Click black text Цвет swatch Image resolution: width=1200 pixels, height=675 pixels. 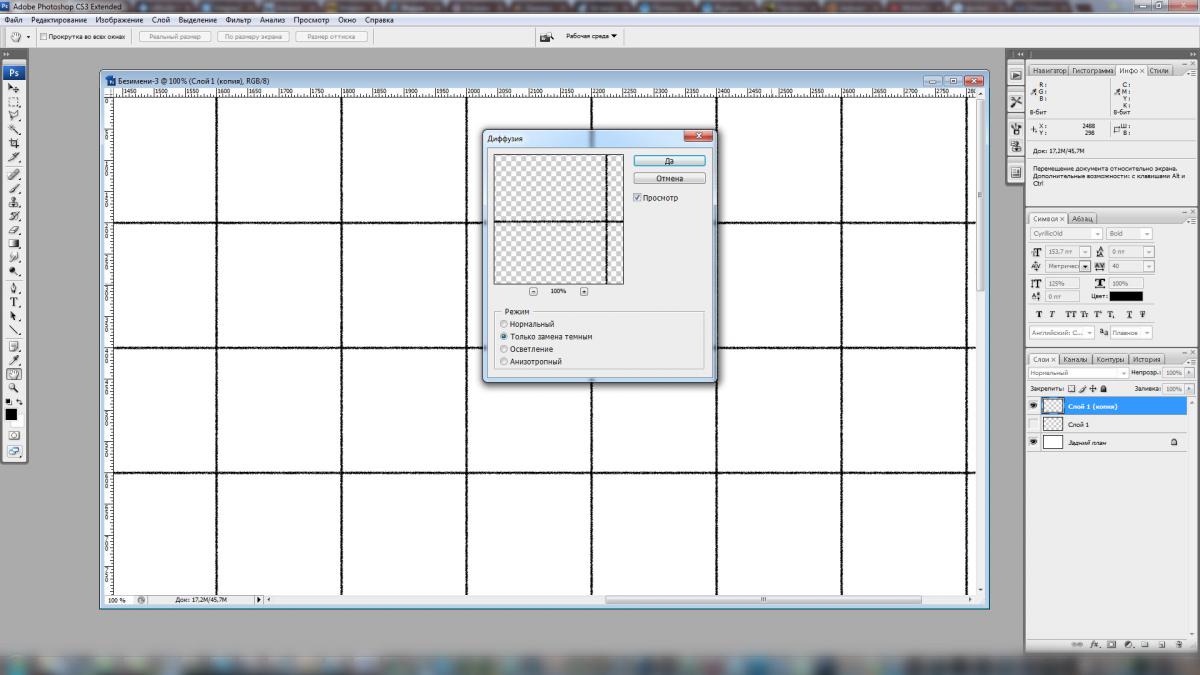1125,296
